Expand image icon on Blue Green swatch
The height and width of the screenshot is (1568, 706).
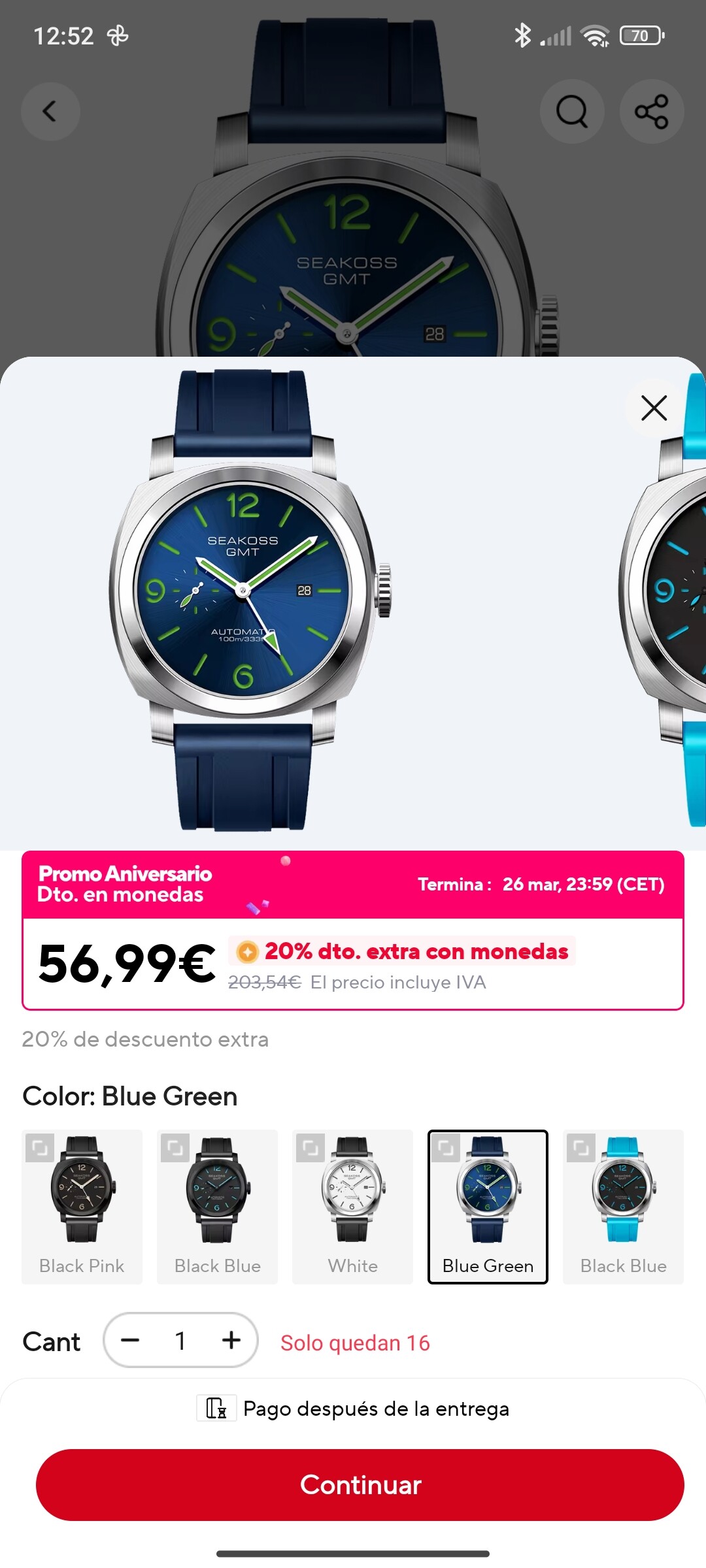coord(446,1148)
